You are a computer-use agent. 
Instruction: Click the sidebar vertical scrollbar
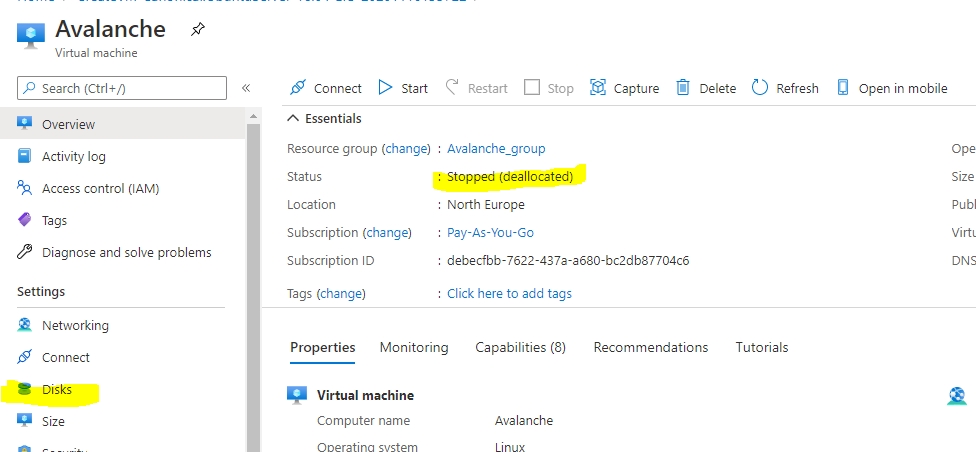click(x=253, y=280)
